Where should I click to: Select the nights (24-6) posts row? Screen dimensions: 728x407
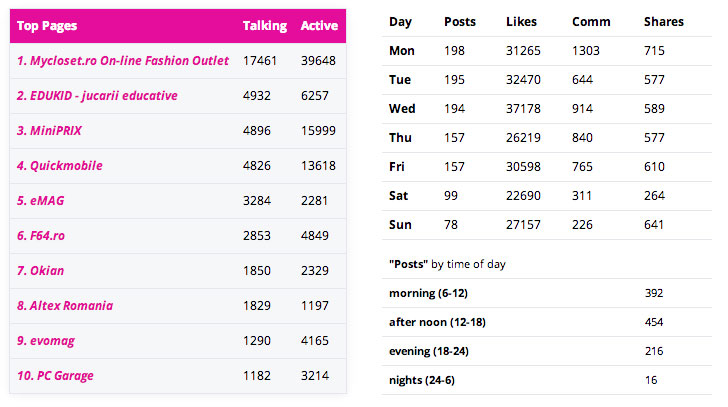click(x=546, y=381)
